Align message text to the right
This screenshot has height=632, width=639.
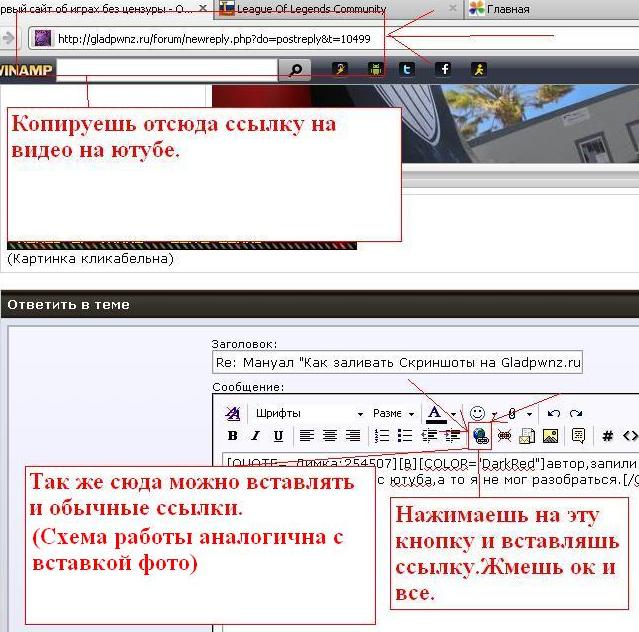[353, 436]
